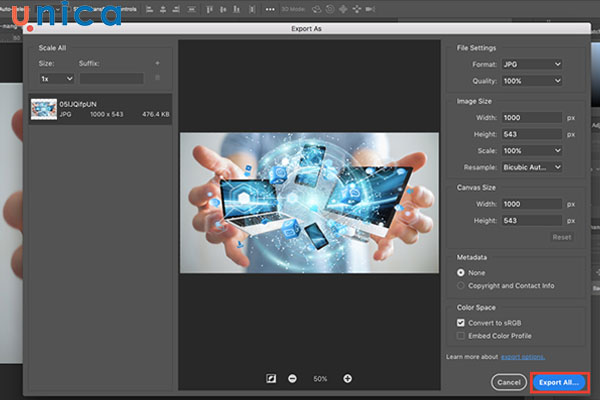The width and height of the screenshot is (600, 400).
Task: Open the Format dropdown set to JPG
Action: (531, 65)
